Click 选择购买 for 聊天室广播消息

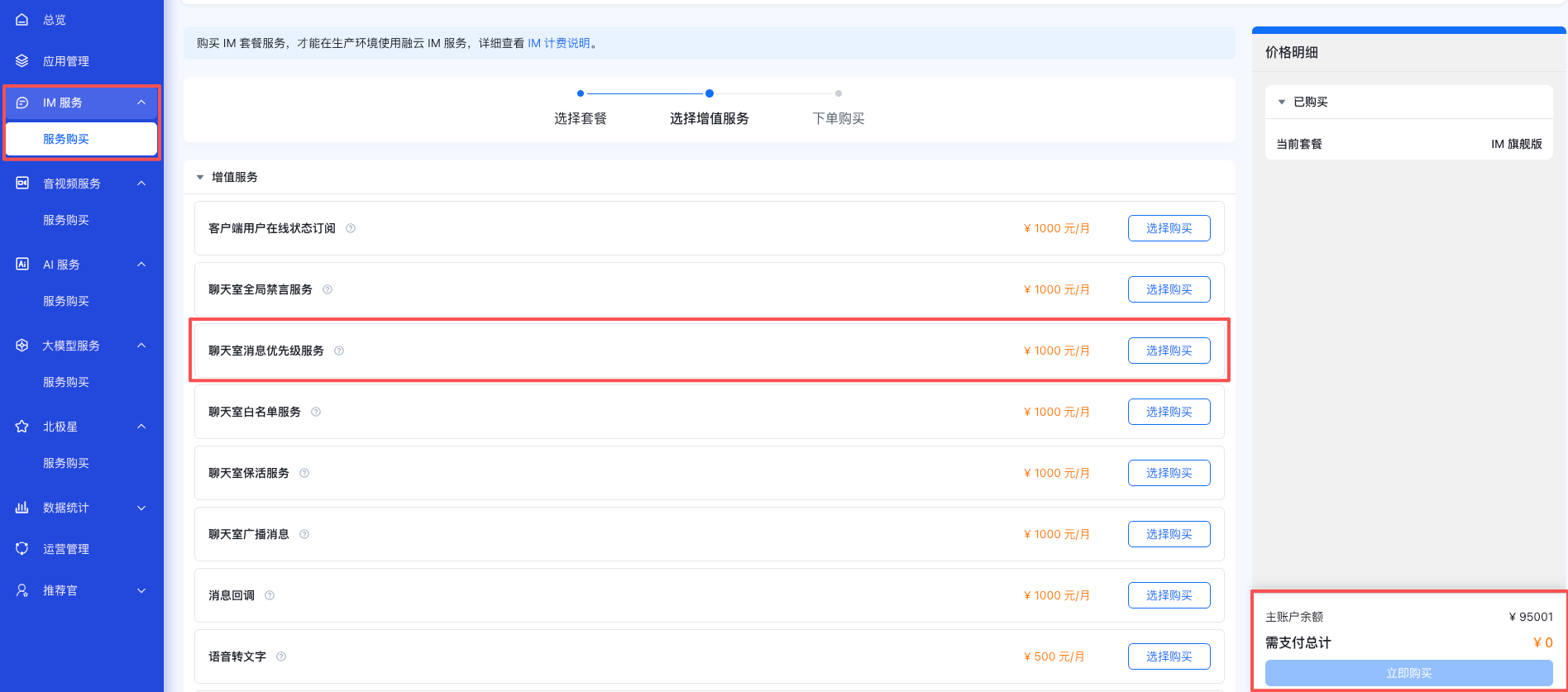point(1169,534)
